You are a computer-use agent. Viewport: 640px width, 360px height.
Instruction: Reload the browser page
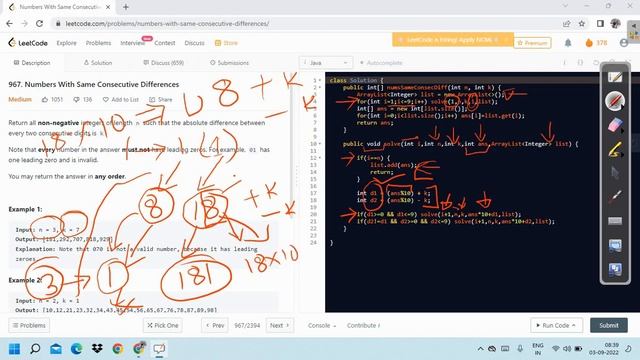[x=39, y=24]
